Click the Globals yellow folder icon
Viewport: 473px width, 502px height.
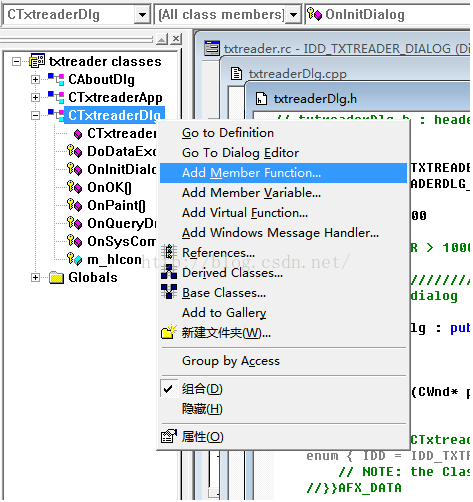pyautogui.click(x=56, y=277)
